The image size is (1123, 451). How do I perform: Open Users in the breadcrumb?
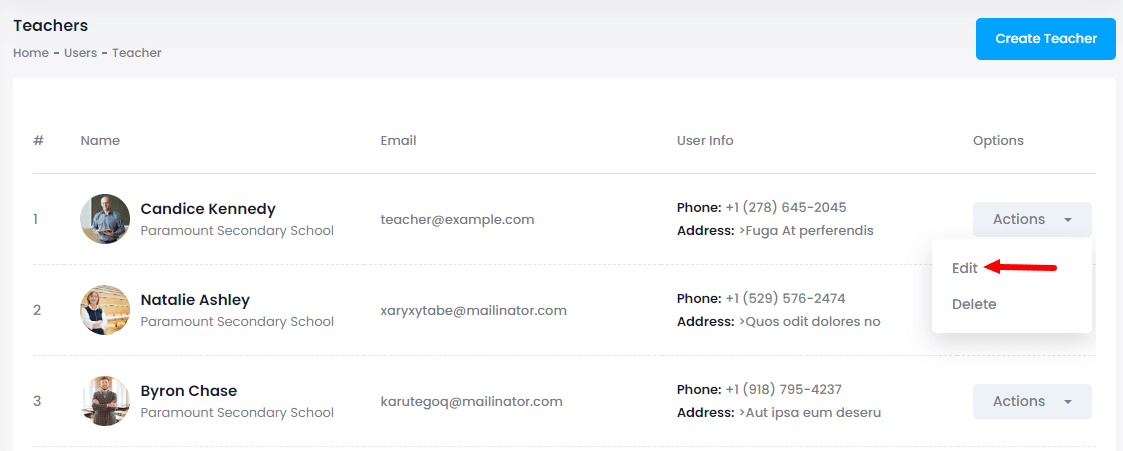point(80,53)
